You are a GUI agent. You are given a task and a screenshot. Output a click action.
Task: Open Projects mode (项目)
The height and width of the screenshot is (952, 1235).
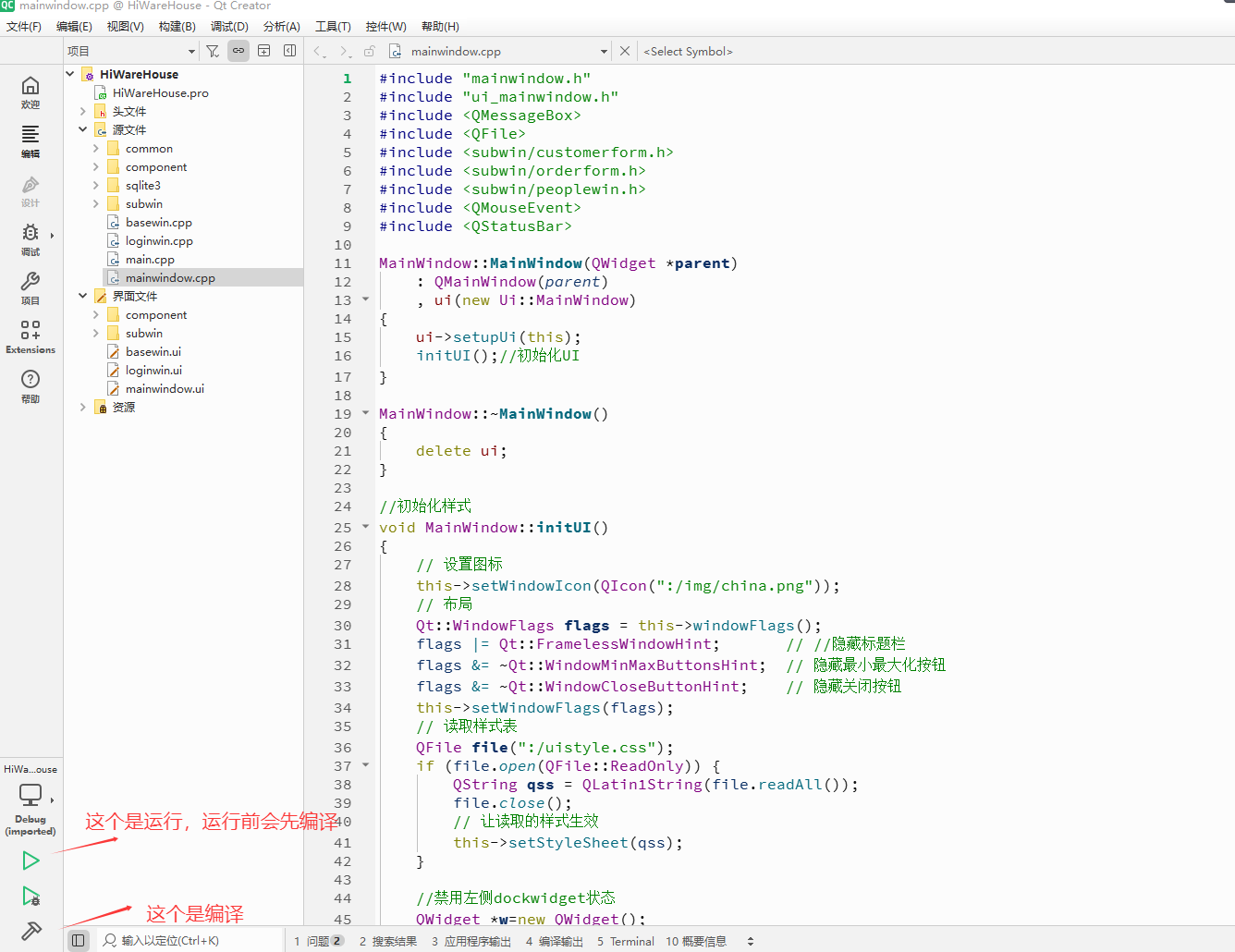coord(31,288)
